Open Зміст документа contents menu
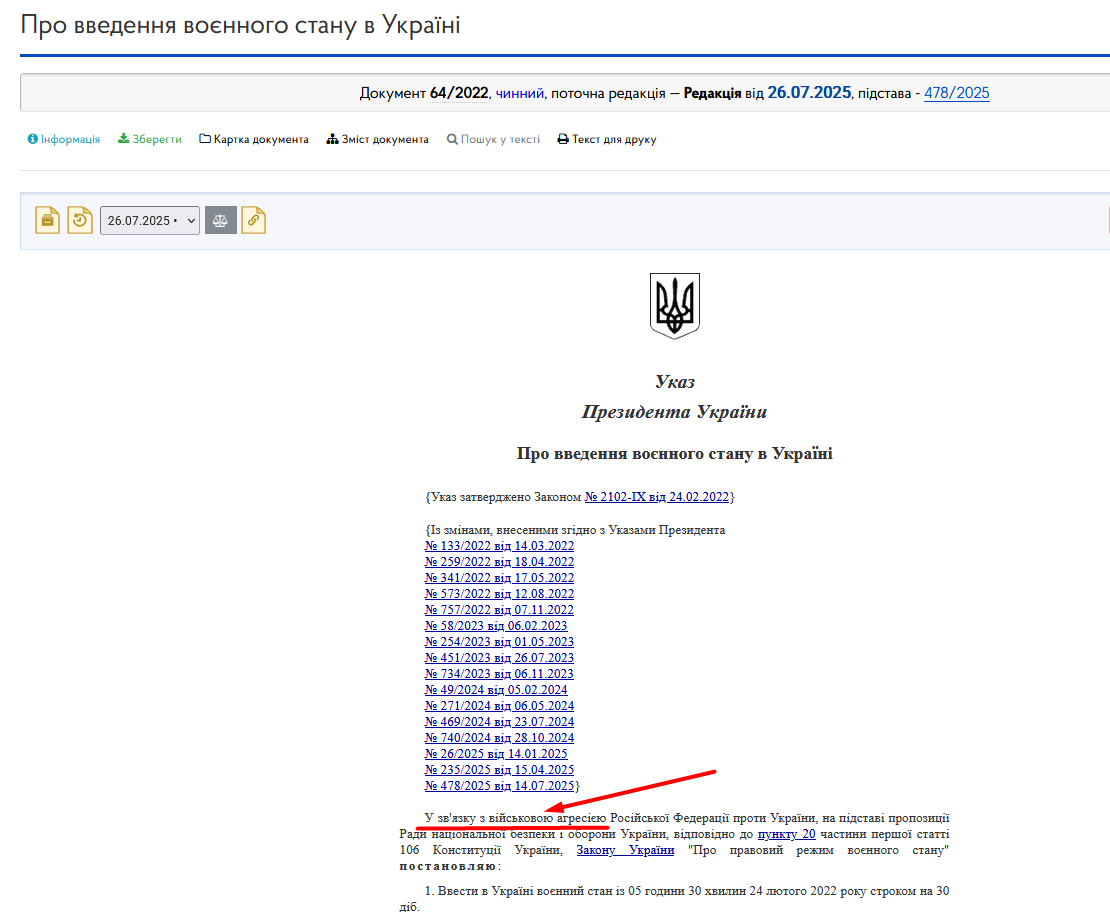Image resolution: width=1110 pixels, height=912 pixels. [377, 140]
